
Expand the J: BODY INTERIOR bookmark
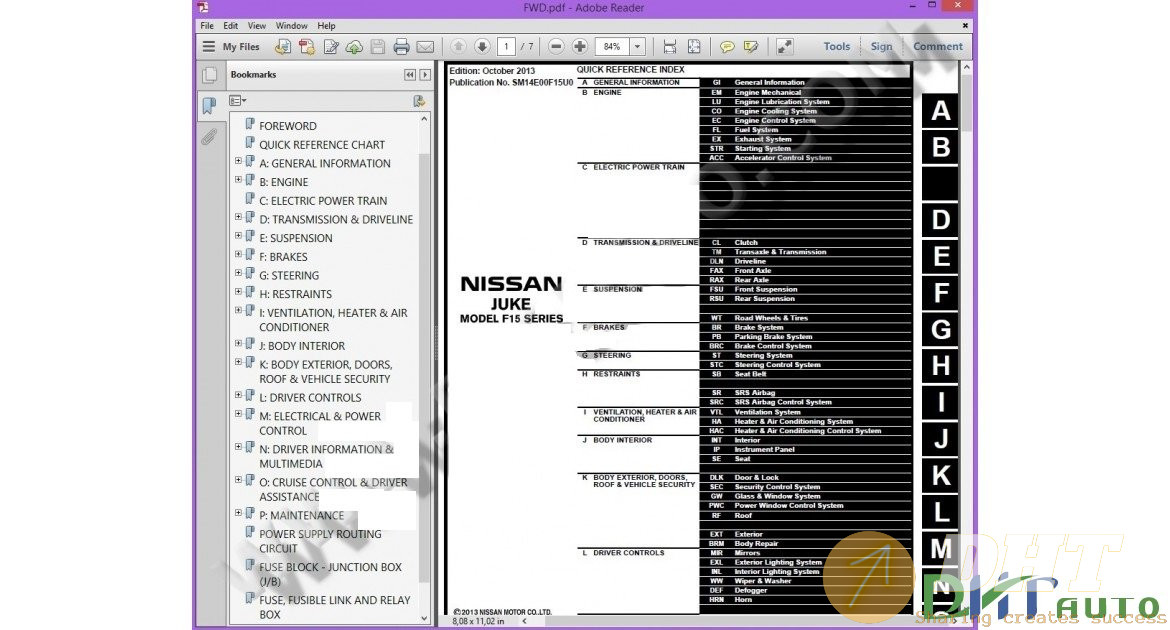[238, 343]
